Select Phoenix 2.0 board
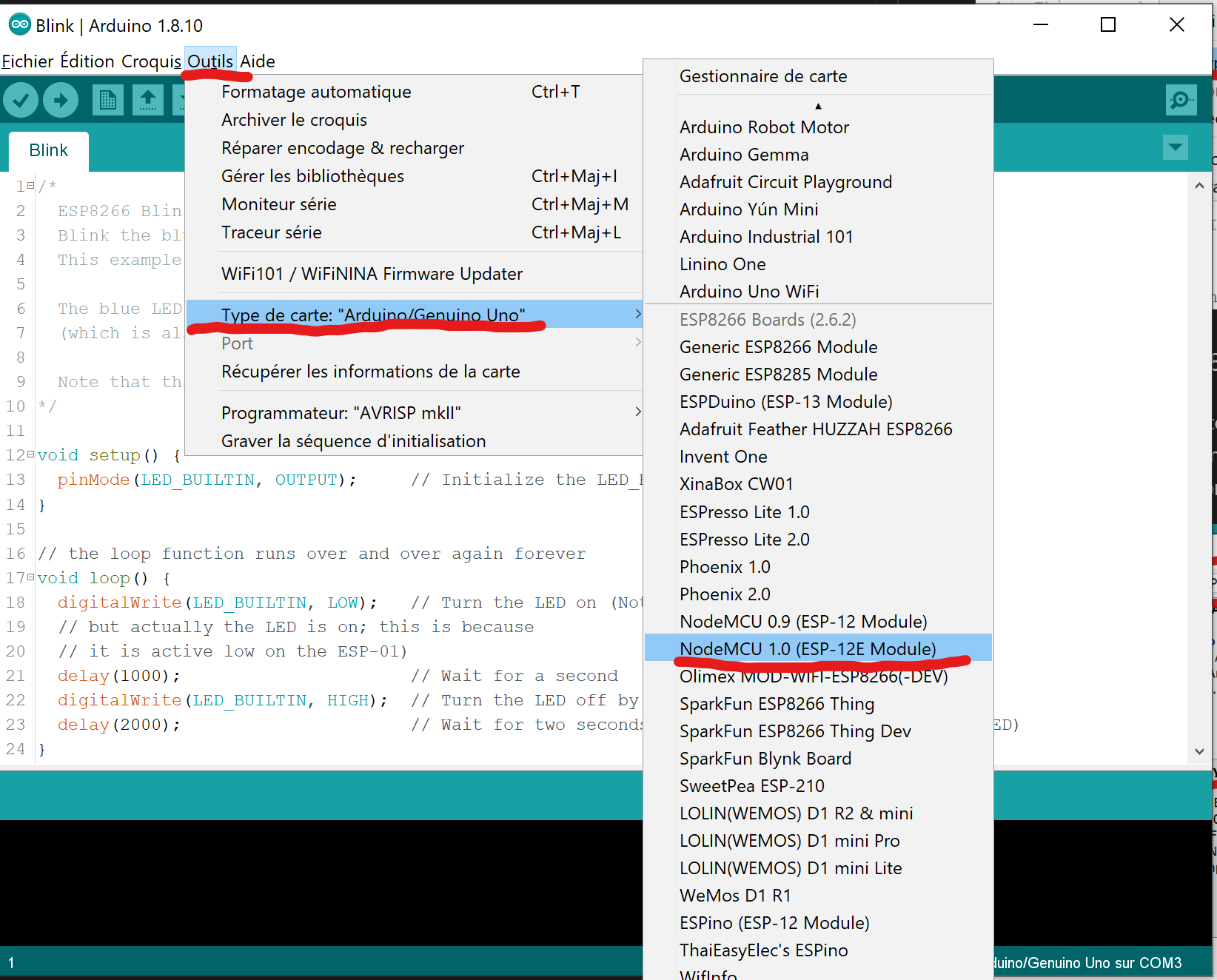This screenshot has width=1217, height=980. click(x=818, y=594)
